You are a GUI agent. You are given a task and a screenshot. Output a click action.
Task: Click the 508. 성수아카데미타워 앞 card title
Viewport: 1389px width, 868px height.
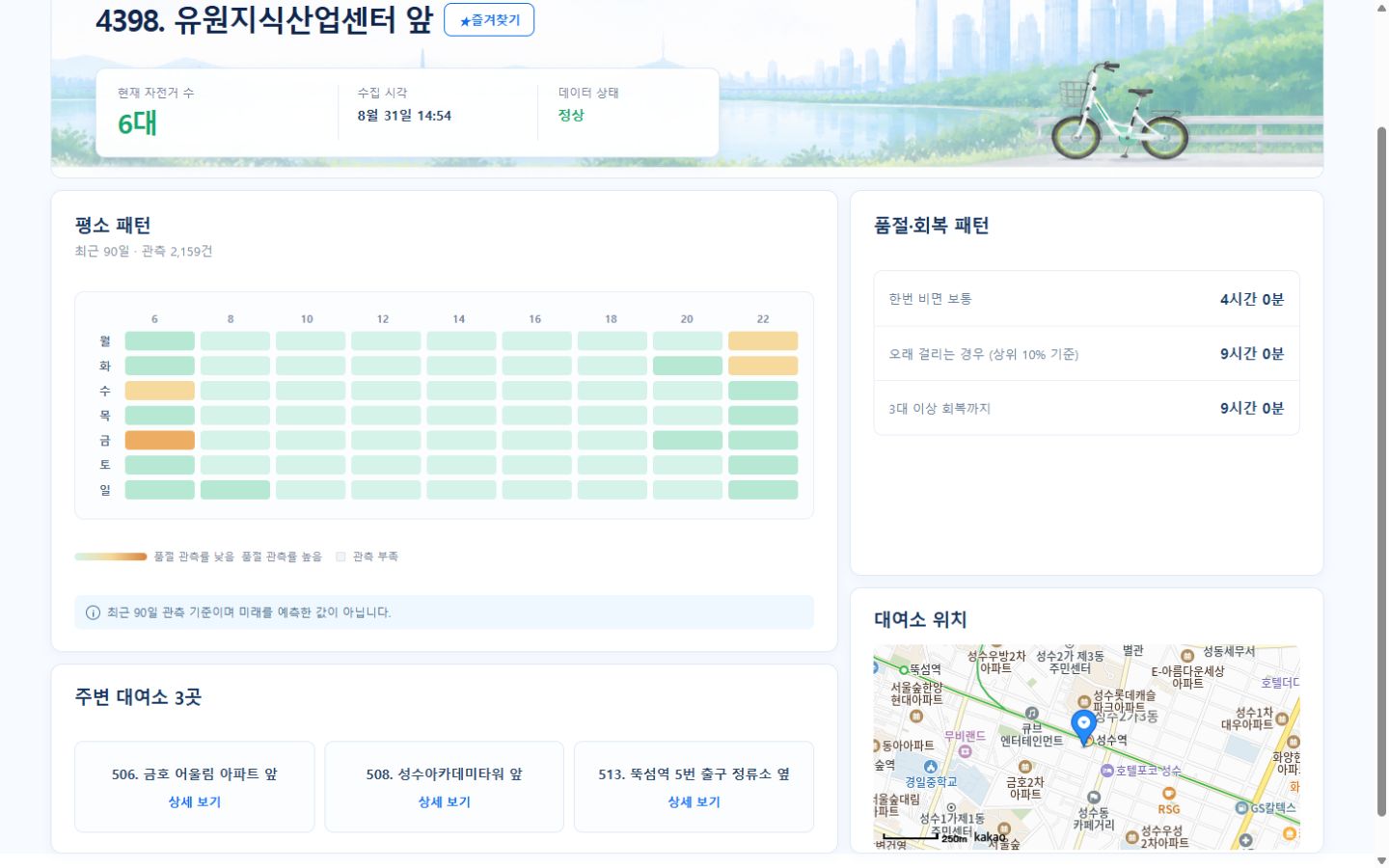pyautogui.click(x=445, y=774)
